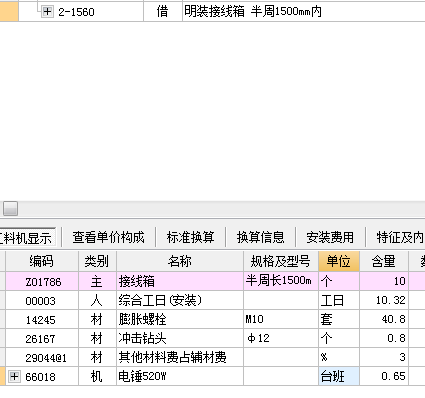425x398 pixels.
Task: Click the 类别 column header
Action: [x=97, y=261]
